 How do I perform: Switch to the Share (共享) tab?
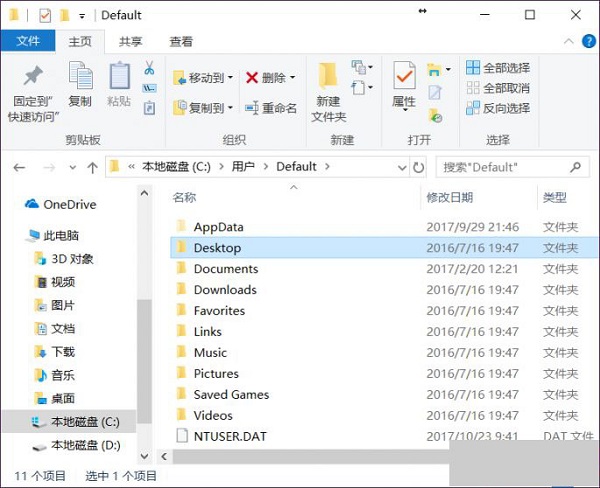click(x=130, y=41)
